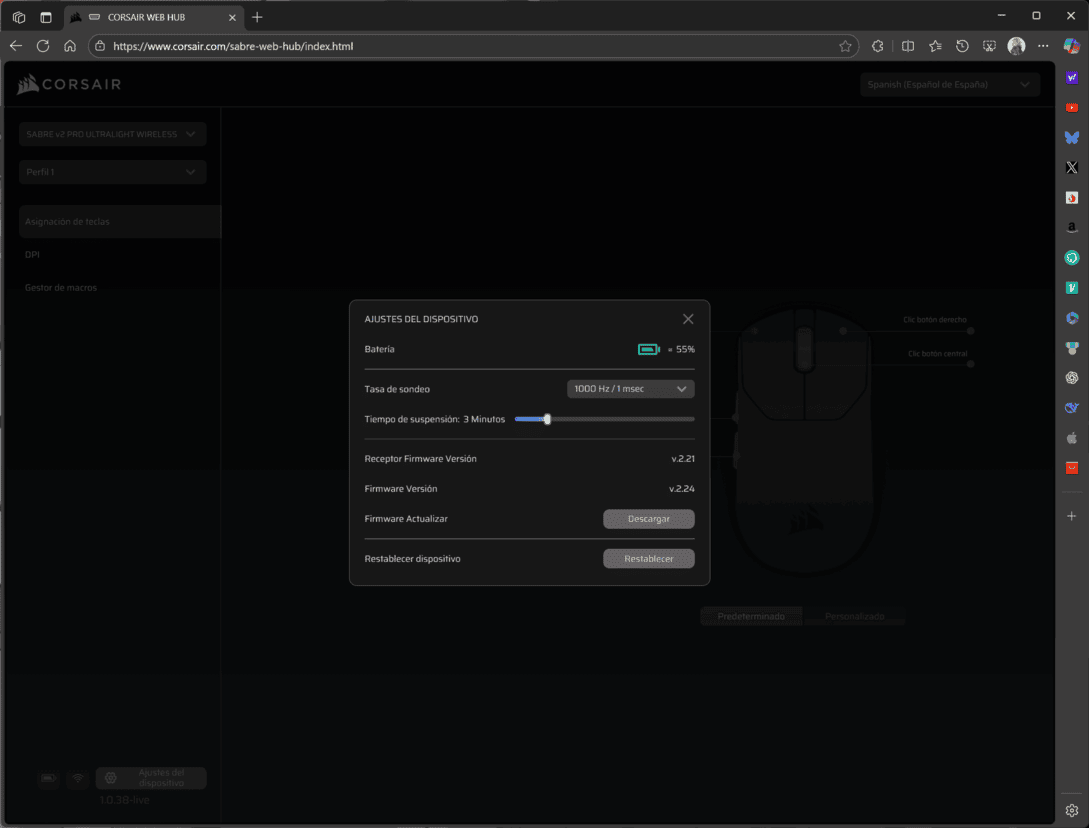Screen dimensions: 1089x828
Task: Add page to favorites with star icon
Action: coord(845,46)
